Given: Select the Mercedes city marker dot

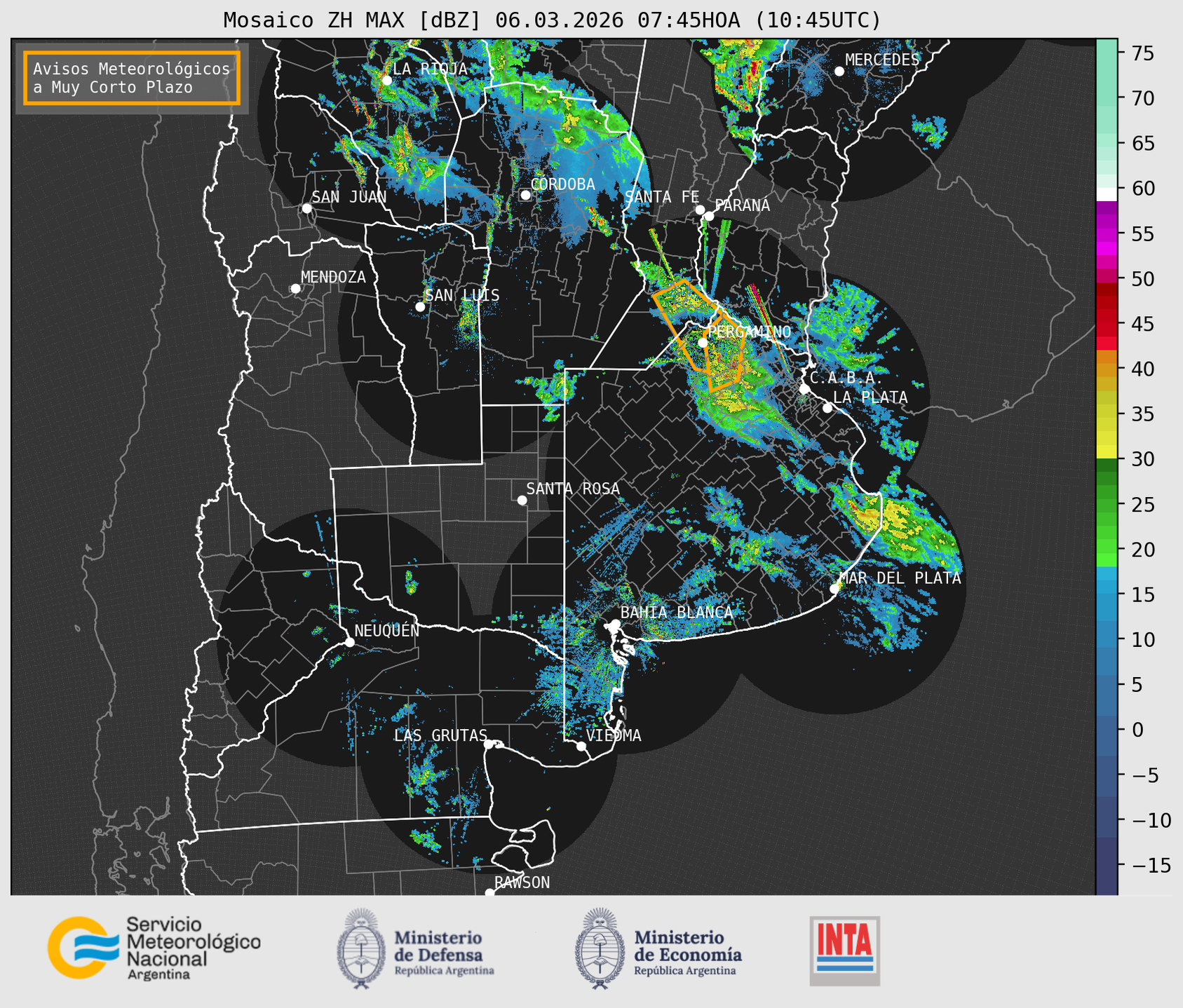Looking at the screenshot, I should click(839, 71).
